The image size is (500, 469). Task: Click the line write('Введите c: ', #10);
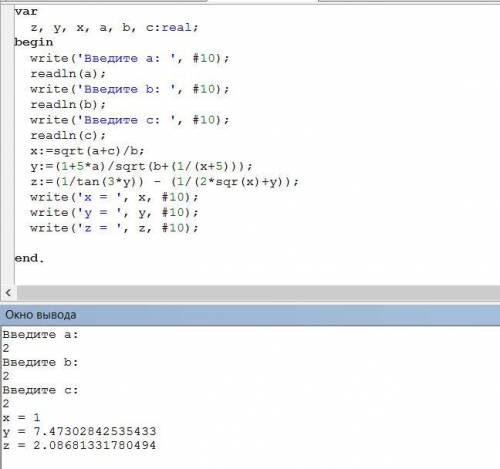[x=130, y=120]
